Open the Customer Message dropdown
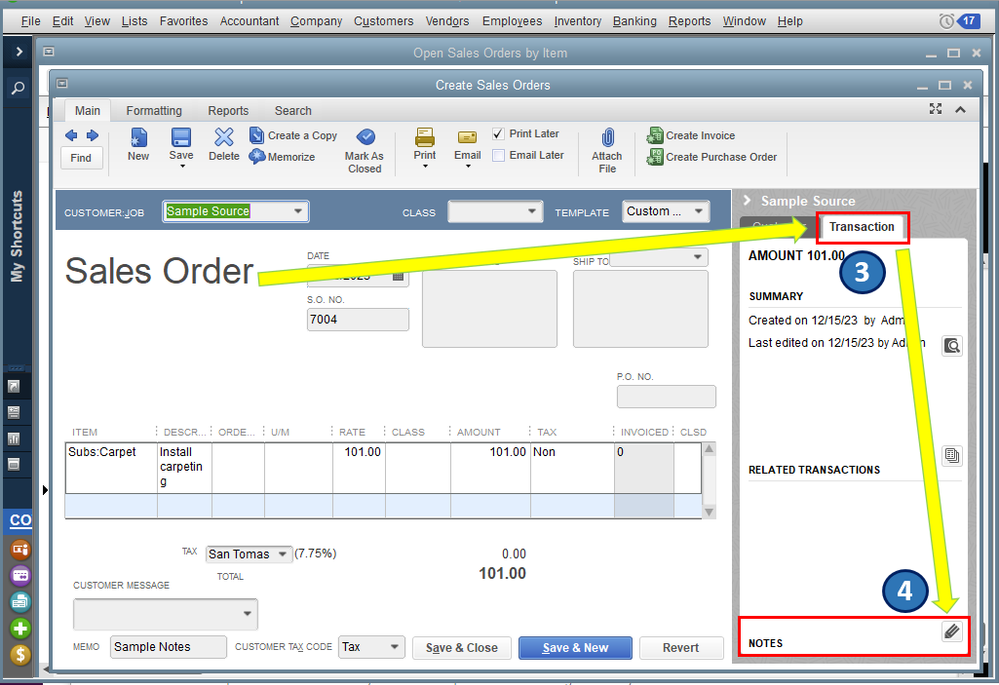 (x=247, y=614)
